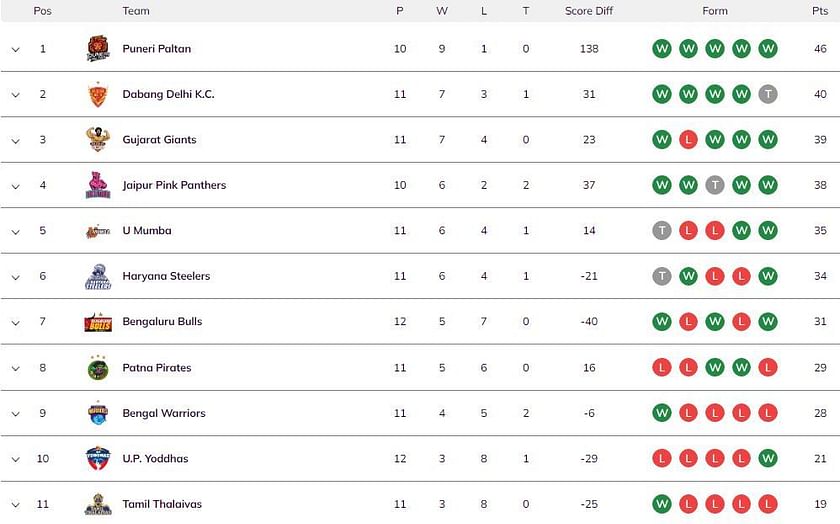
Task: Expand the Bengal Warriors row chevron
Action: [x=16, y=414]
